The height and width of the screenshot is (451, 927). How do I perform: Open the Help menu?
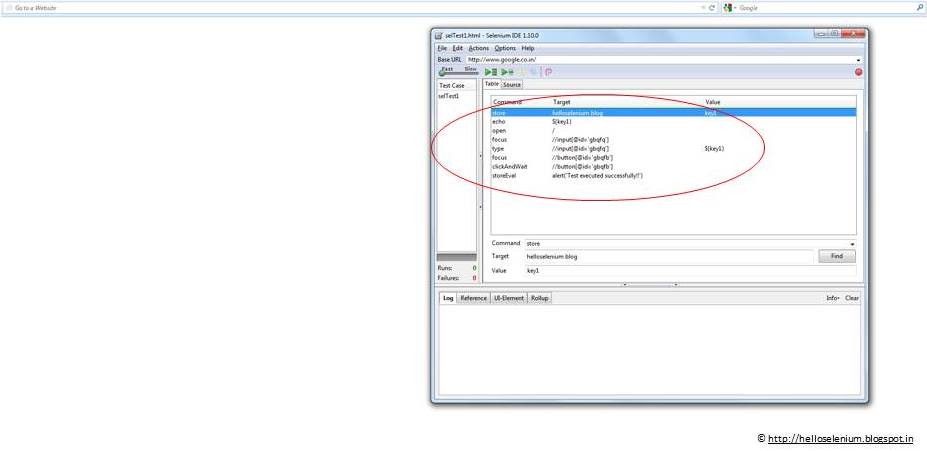pos(527,48)
